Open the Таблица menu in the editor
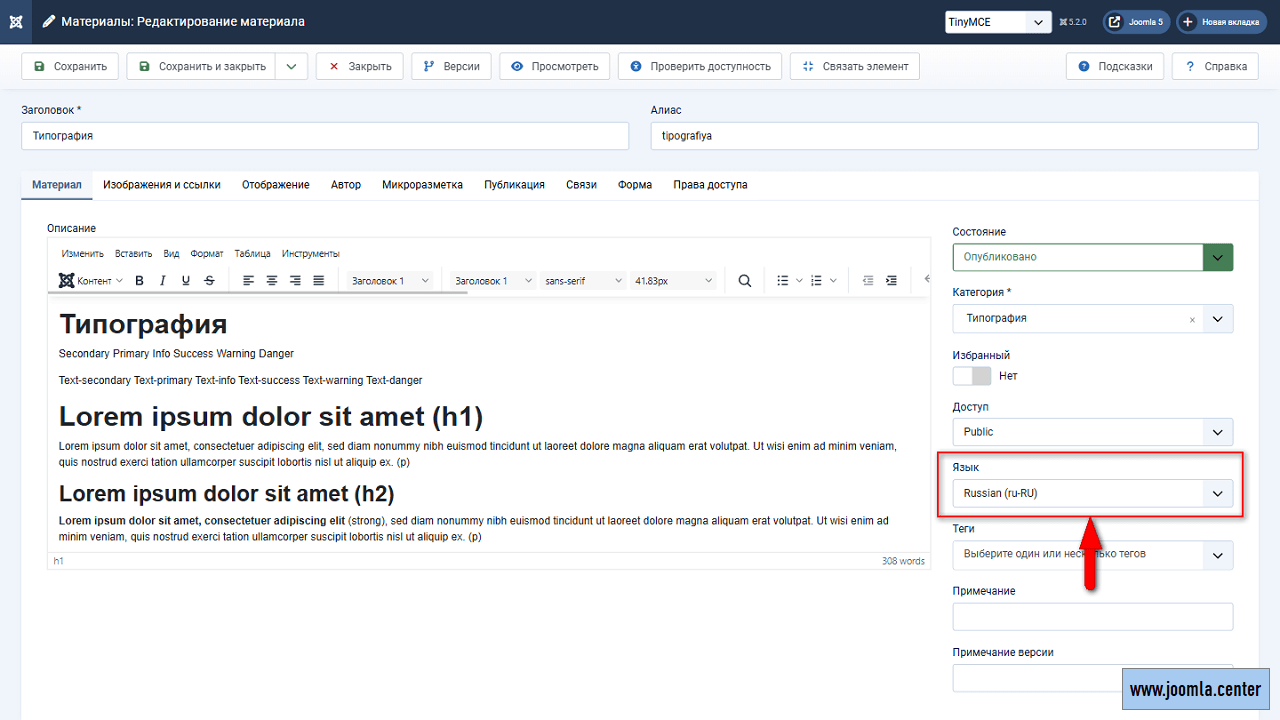This screenshot has height=720, width=1280. [252, 253]
